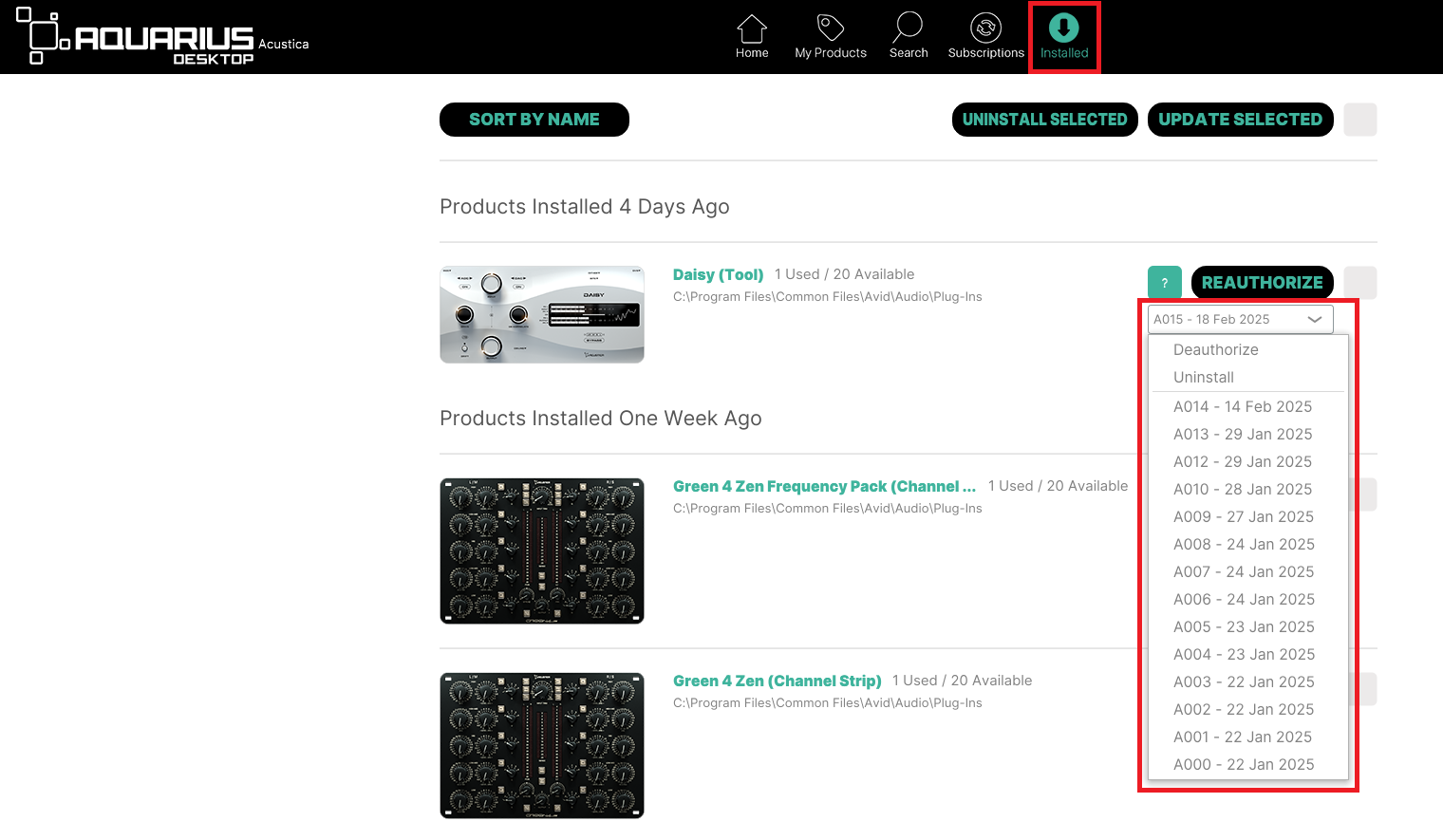Select version A001 - 22 Jan 2025
The image size is (1443, 840).
(1248, 737)
